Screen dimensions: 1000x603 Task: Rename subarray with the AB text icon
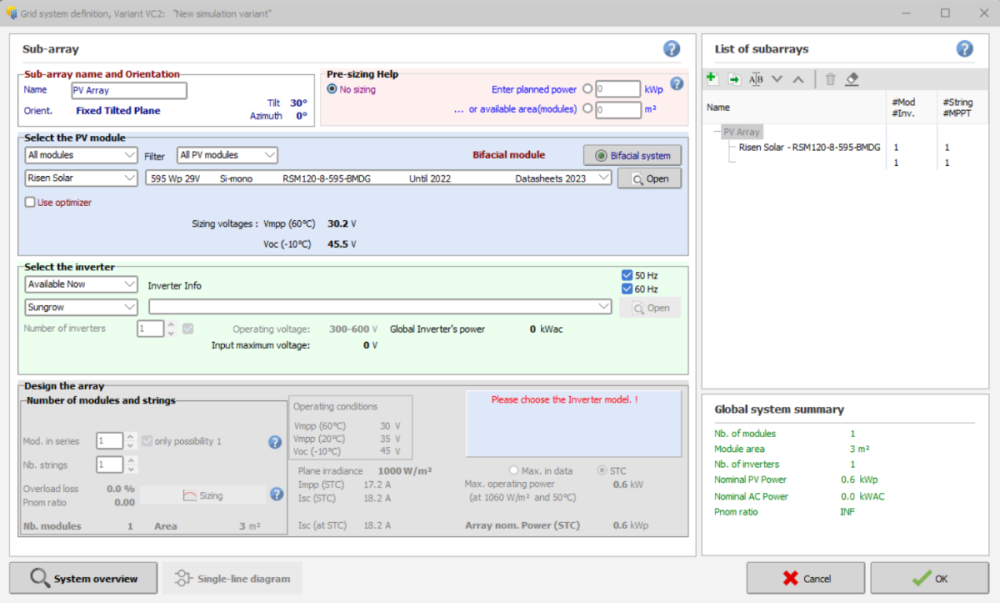(x=756, y=79)
